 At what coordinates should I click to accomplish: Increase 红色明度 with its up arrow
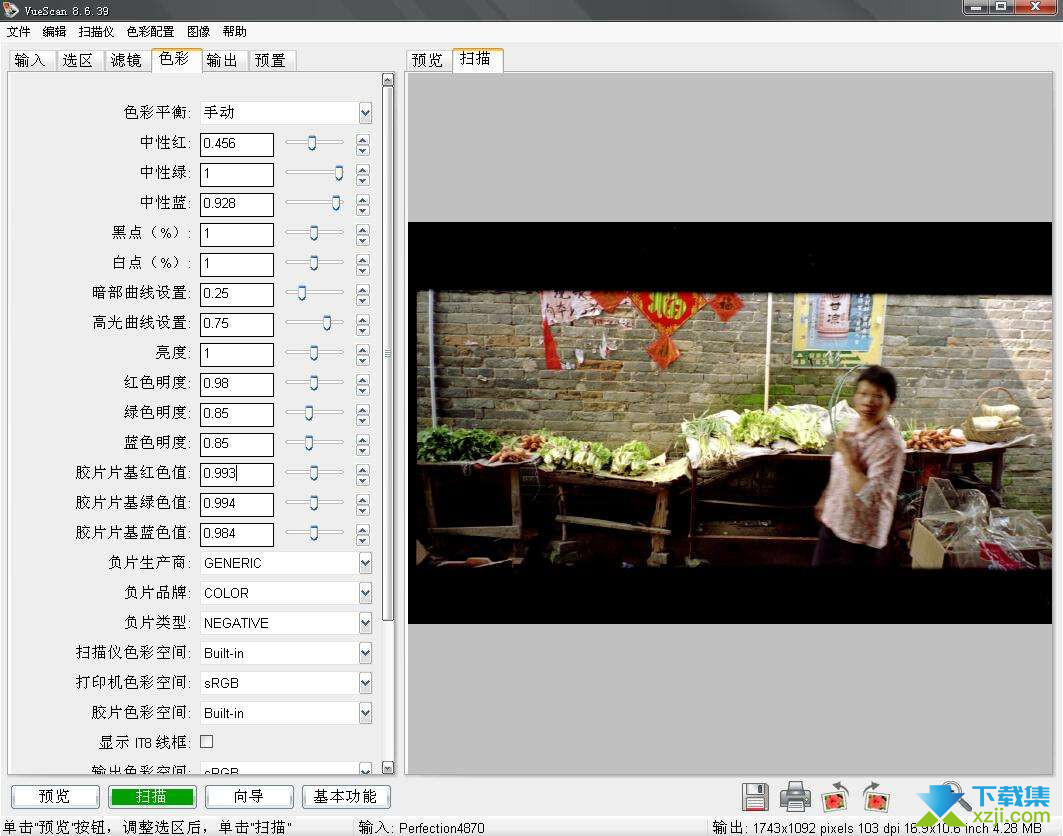363,379
